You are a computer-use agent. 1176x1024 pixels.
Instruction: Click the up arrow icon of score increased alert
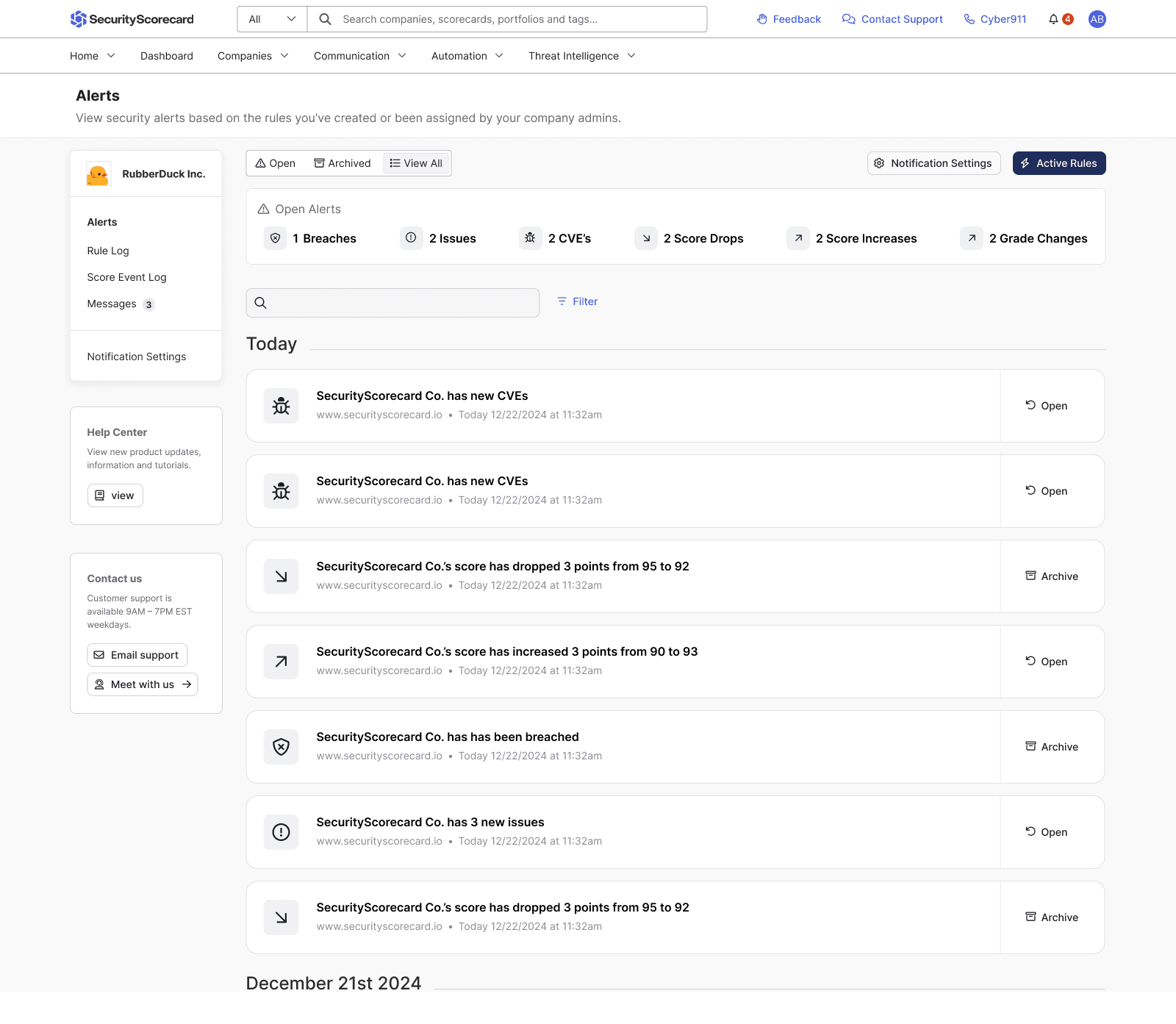click(x=281, y=662)
